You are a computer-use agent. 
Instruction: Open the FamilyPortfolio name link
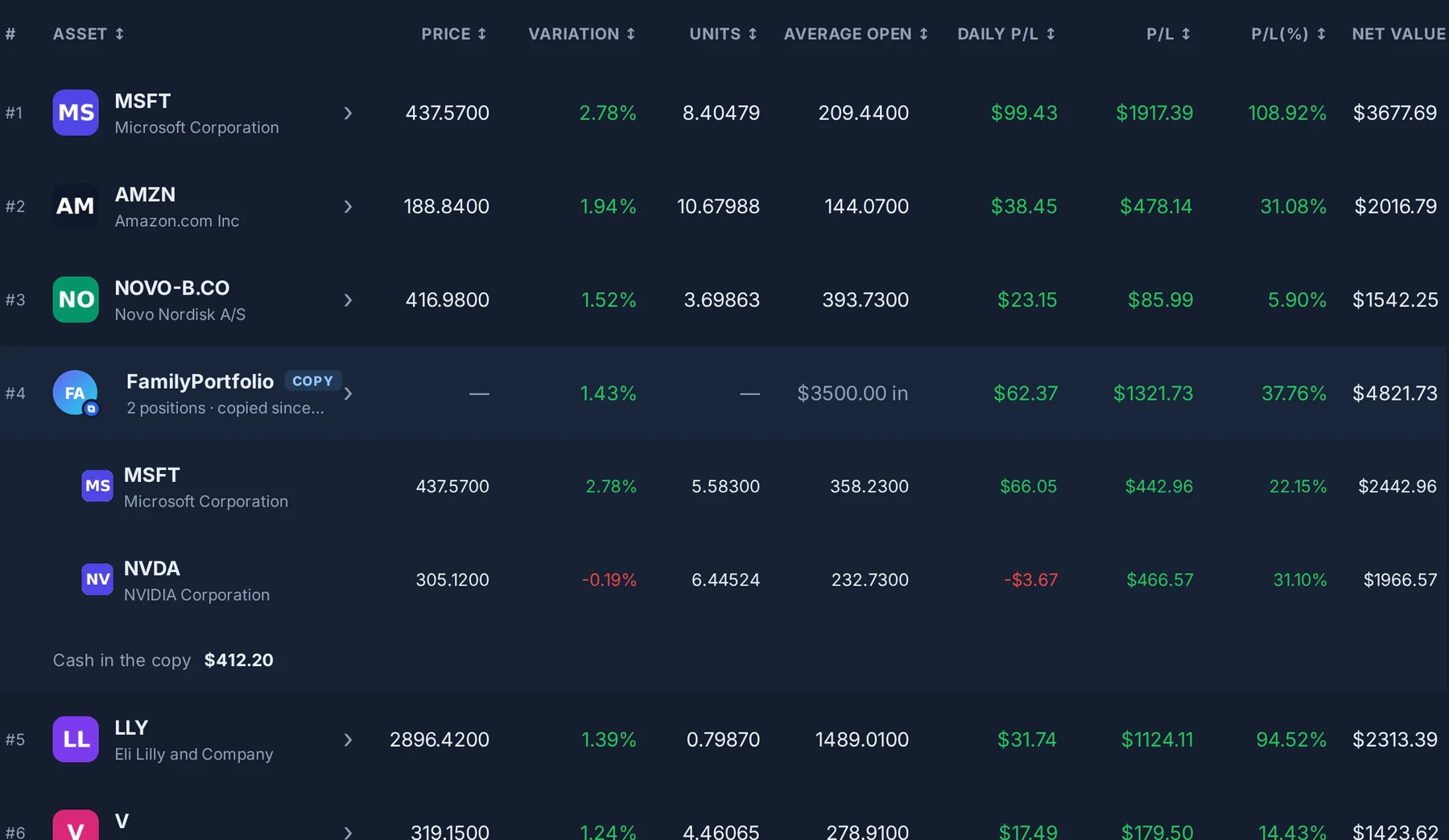(x=200, y=381)
